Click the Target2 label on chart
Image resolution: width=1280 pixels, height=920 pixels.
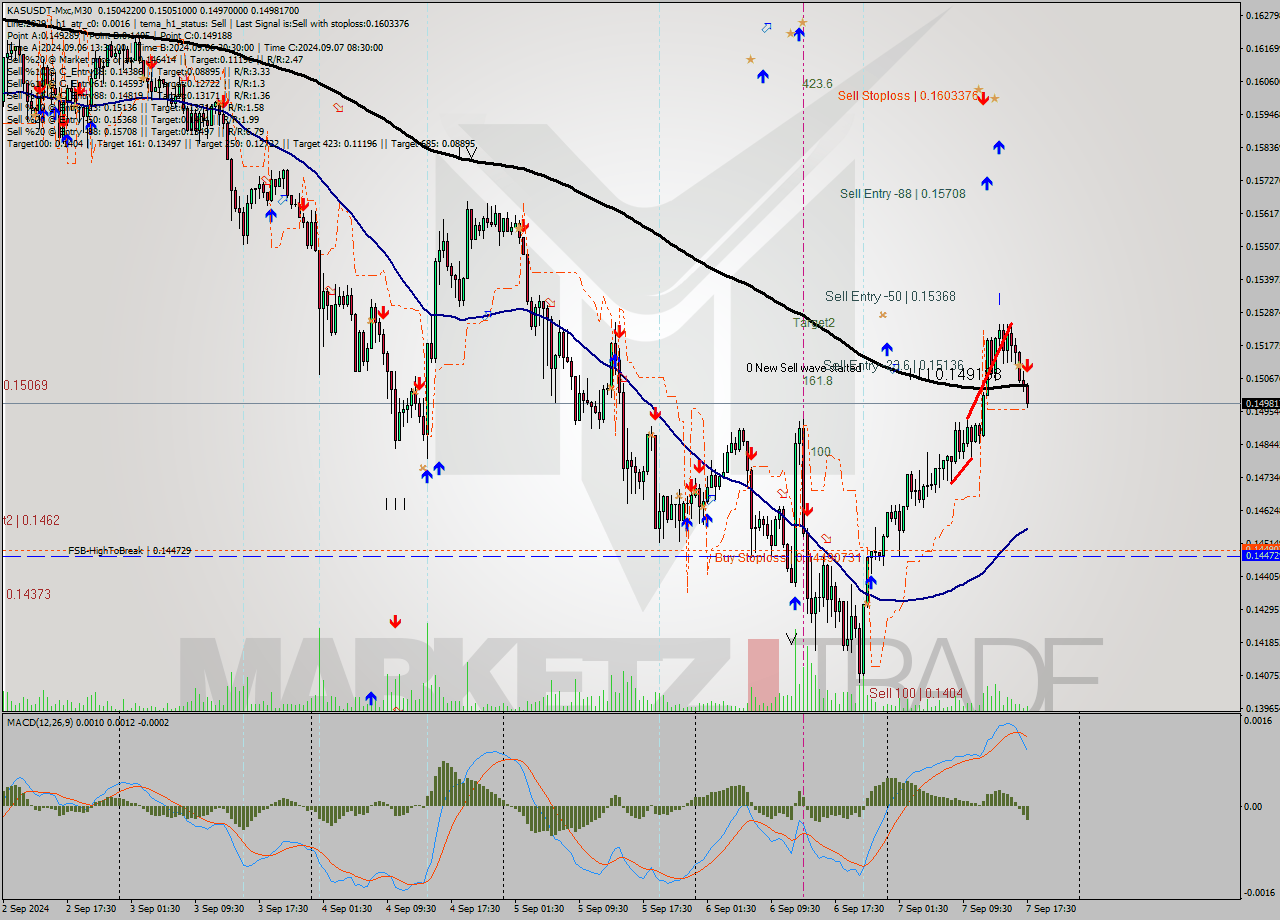814,323
